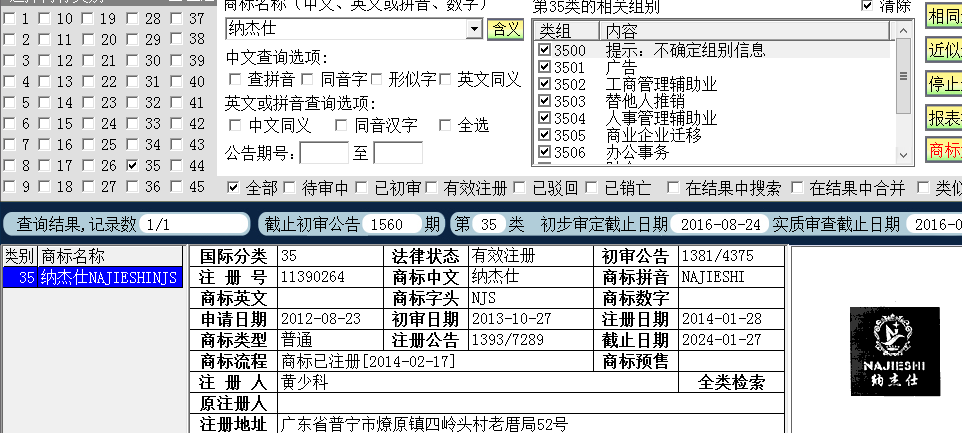Click the 全类检索 link
962x433 pixels.
731,383
